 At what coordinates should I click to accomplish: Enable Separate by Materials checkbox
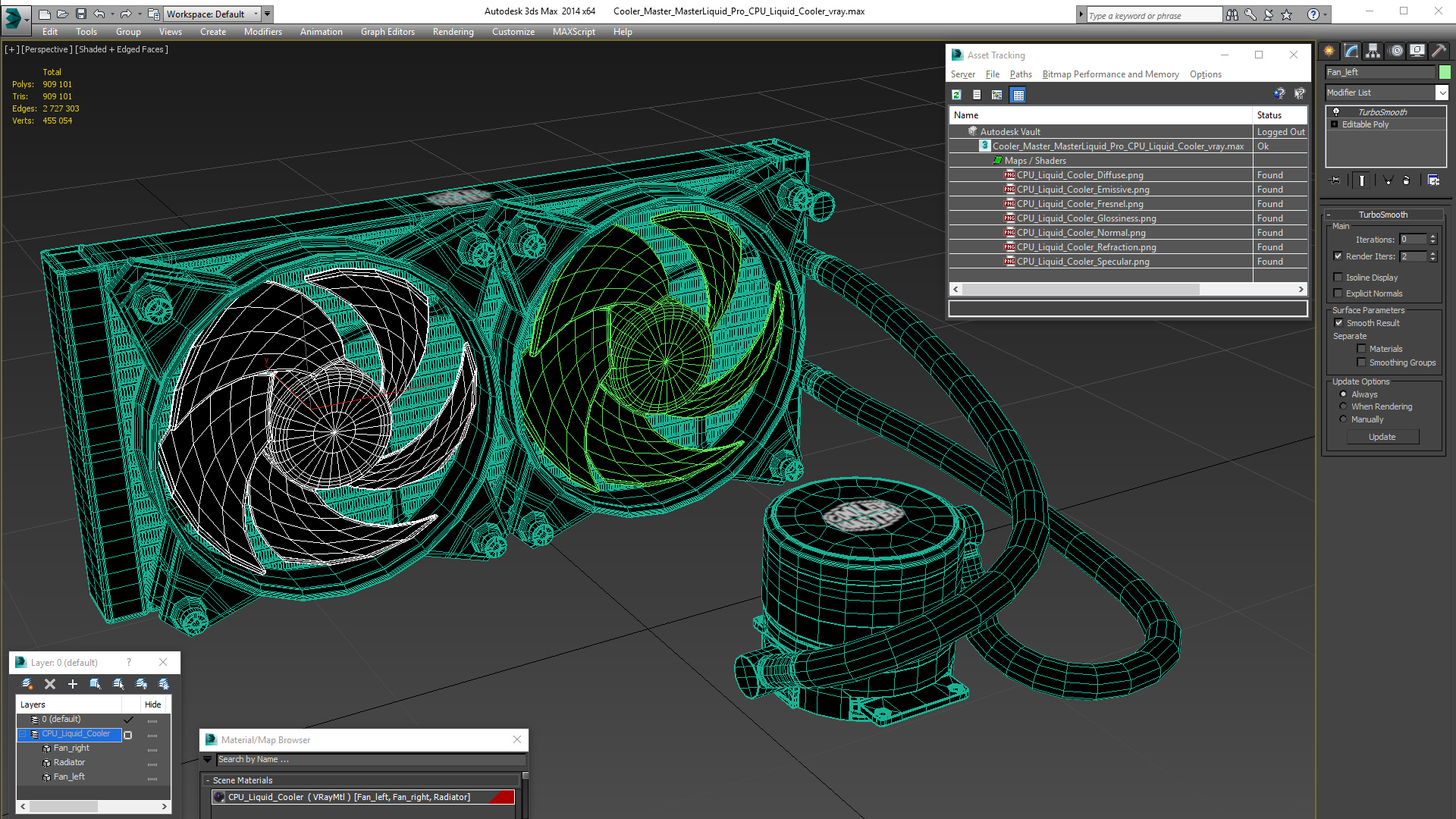click(x=1362, y=349)
